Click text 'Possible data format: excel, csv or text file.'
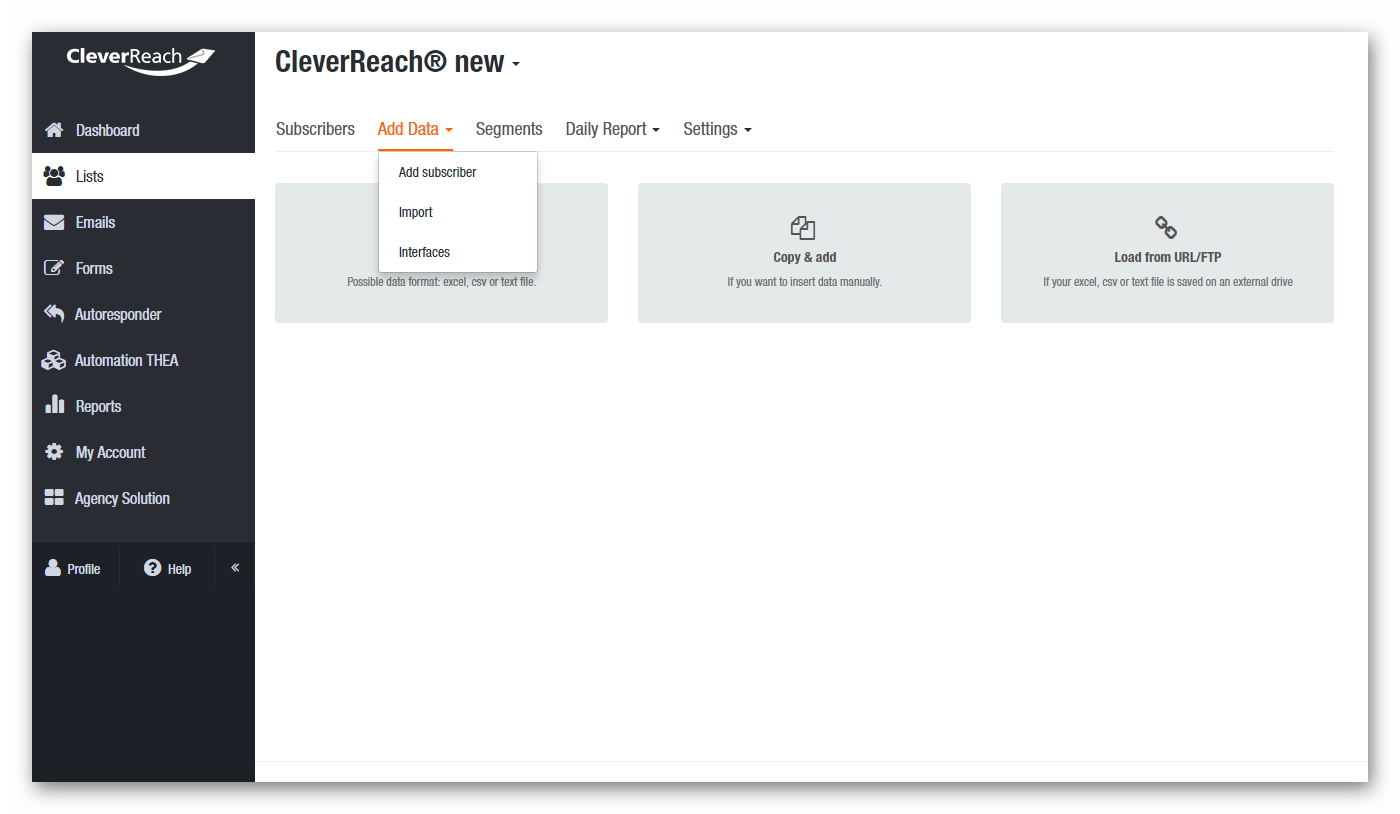1400x814 pixels. pyautogui.click(x=441, y=282)
